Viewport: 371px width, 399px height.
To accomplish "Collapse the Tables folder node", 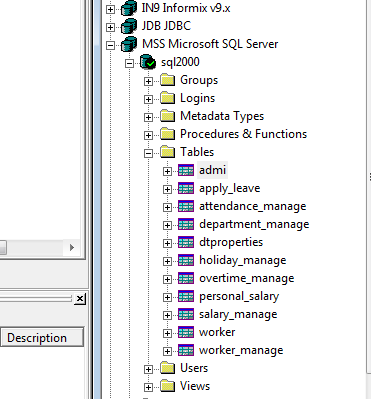I will point(148,153).
